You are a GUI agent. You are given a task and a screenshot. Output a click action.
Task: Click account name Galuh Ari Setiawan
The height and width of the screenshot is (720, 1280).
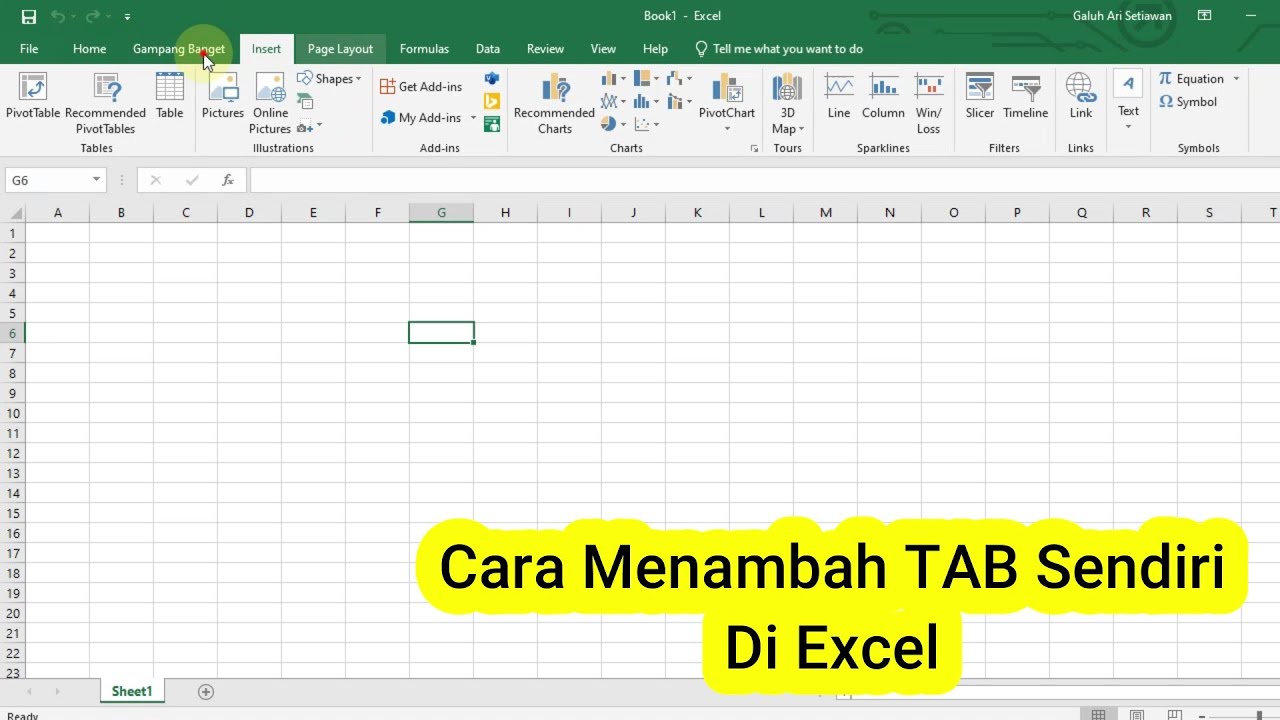1122,16
